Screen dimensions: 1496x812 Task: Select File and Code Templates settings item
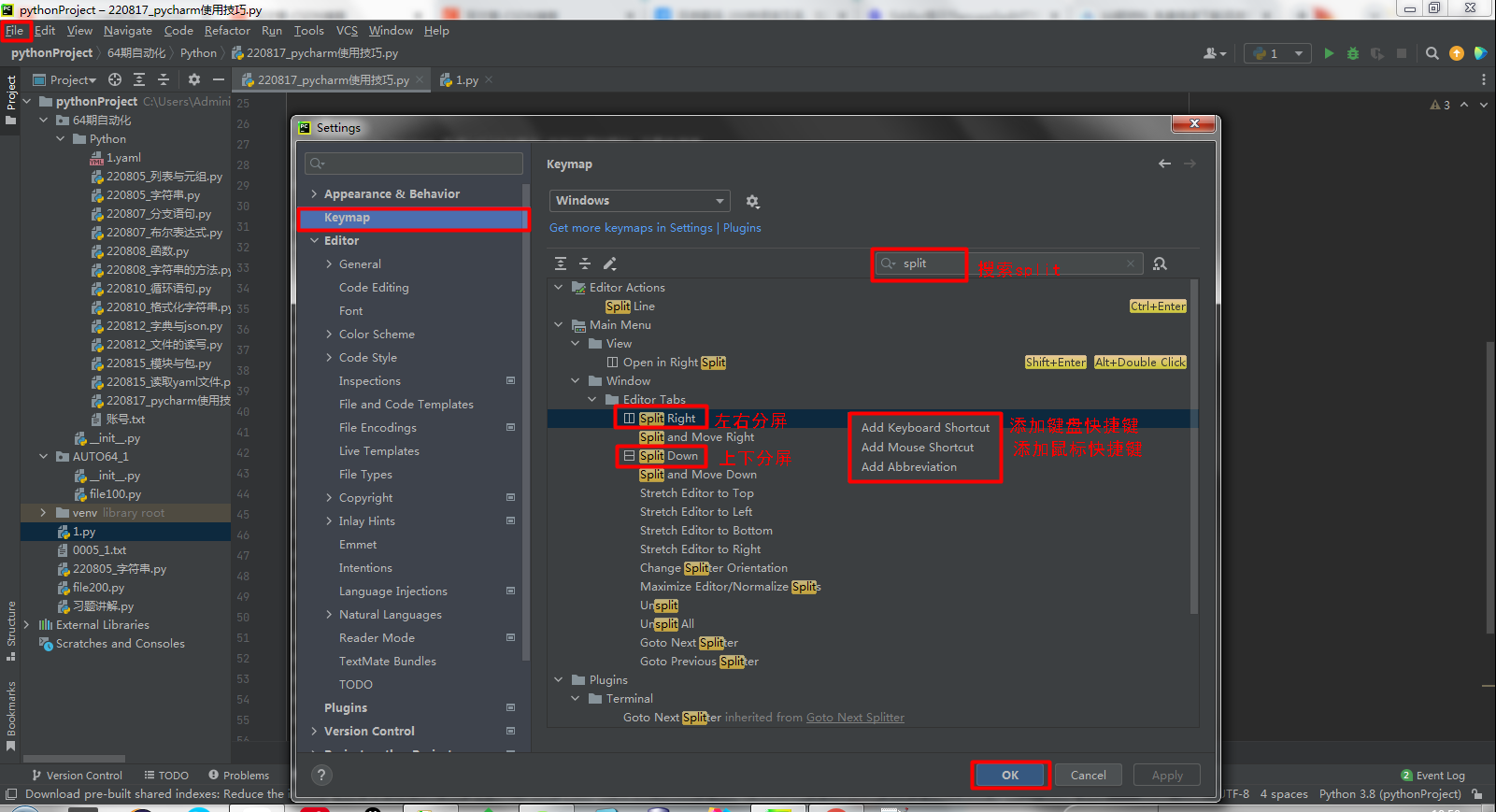406,405
